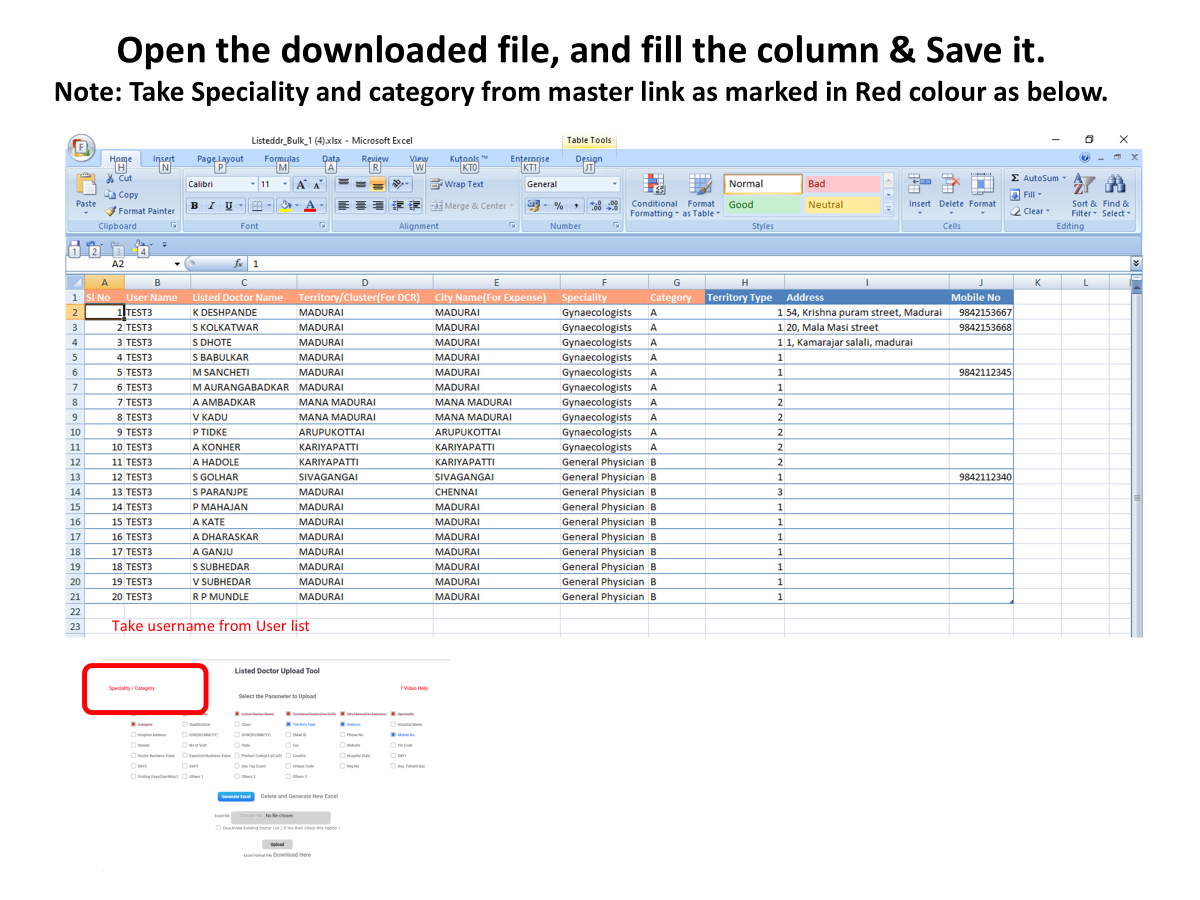Select the Format Painter tool
Screen dimensions: 1200x900
(140, 211)
